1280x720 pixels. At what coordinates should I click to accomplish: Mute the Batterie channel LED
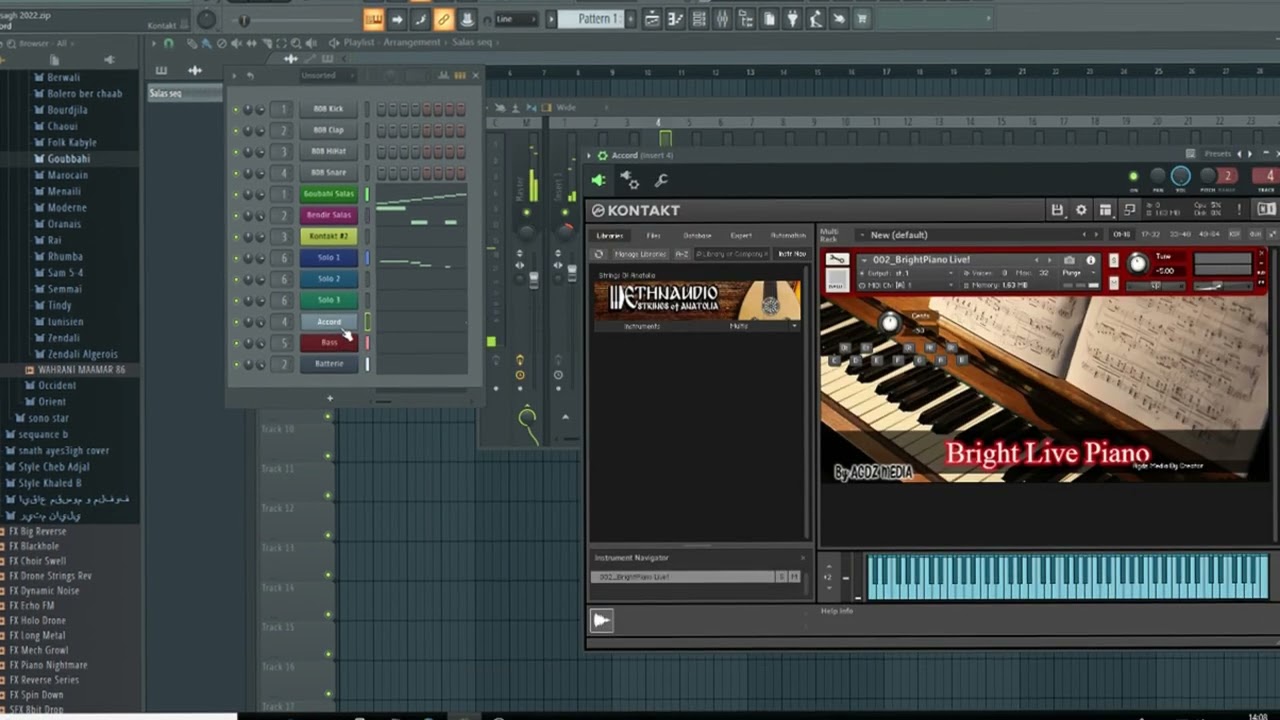(236, 364)
